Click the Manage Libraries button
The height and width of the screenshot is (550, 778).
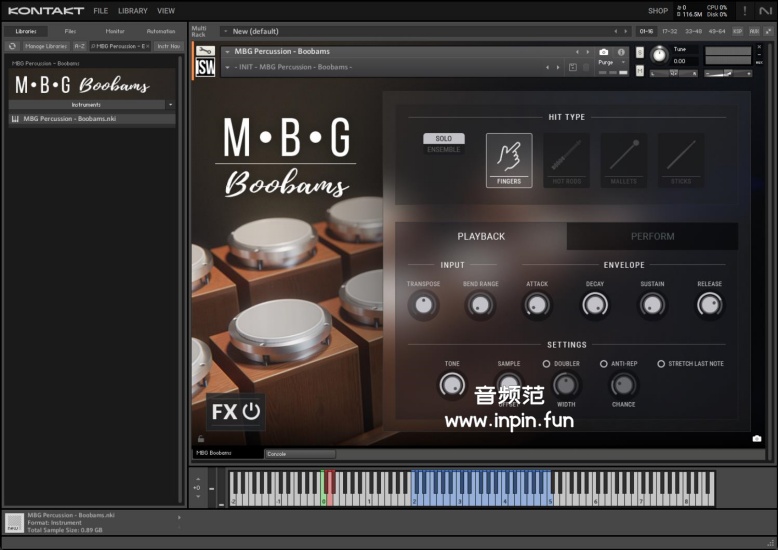[45, 46]
